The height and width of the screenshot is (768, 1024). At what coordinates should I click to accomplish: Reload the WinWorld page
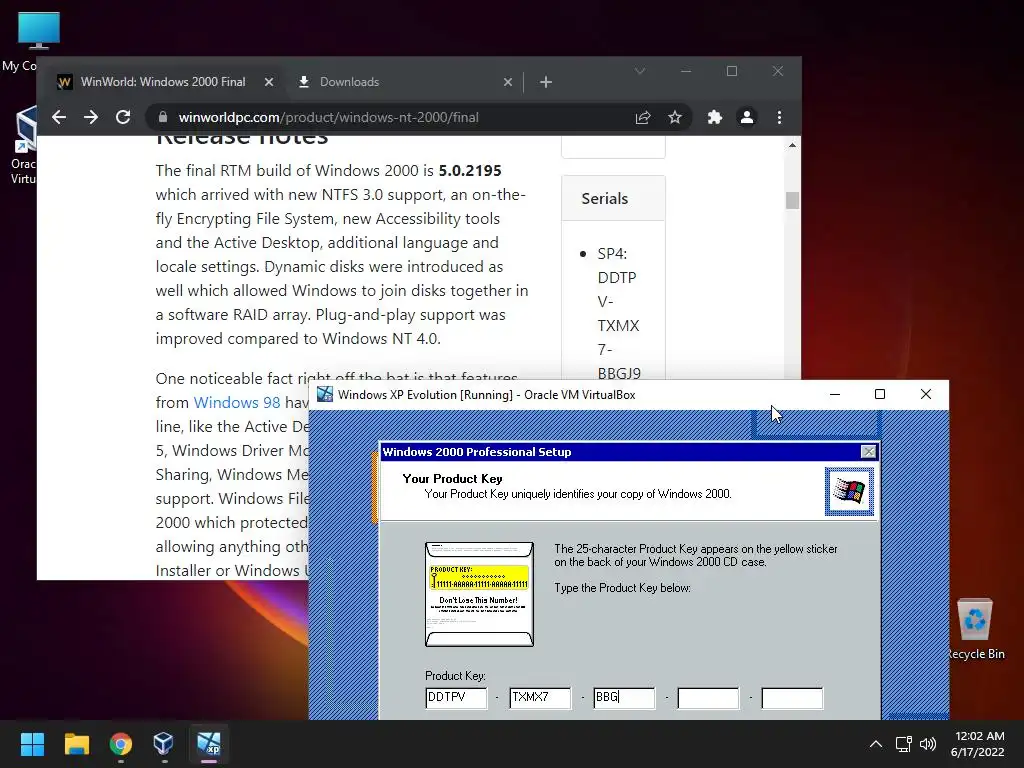[x=123, y=118]
